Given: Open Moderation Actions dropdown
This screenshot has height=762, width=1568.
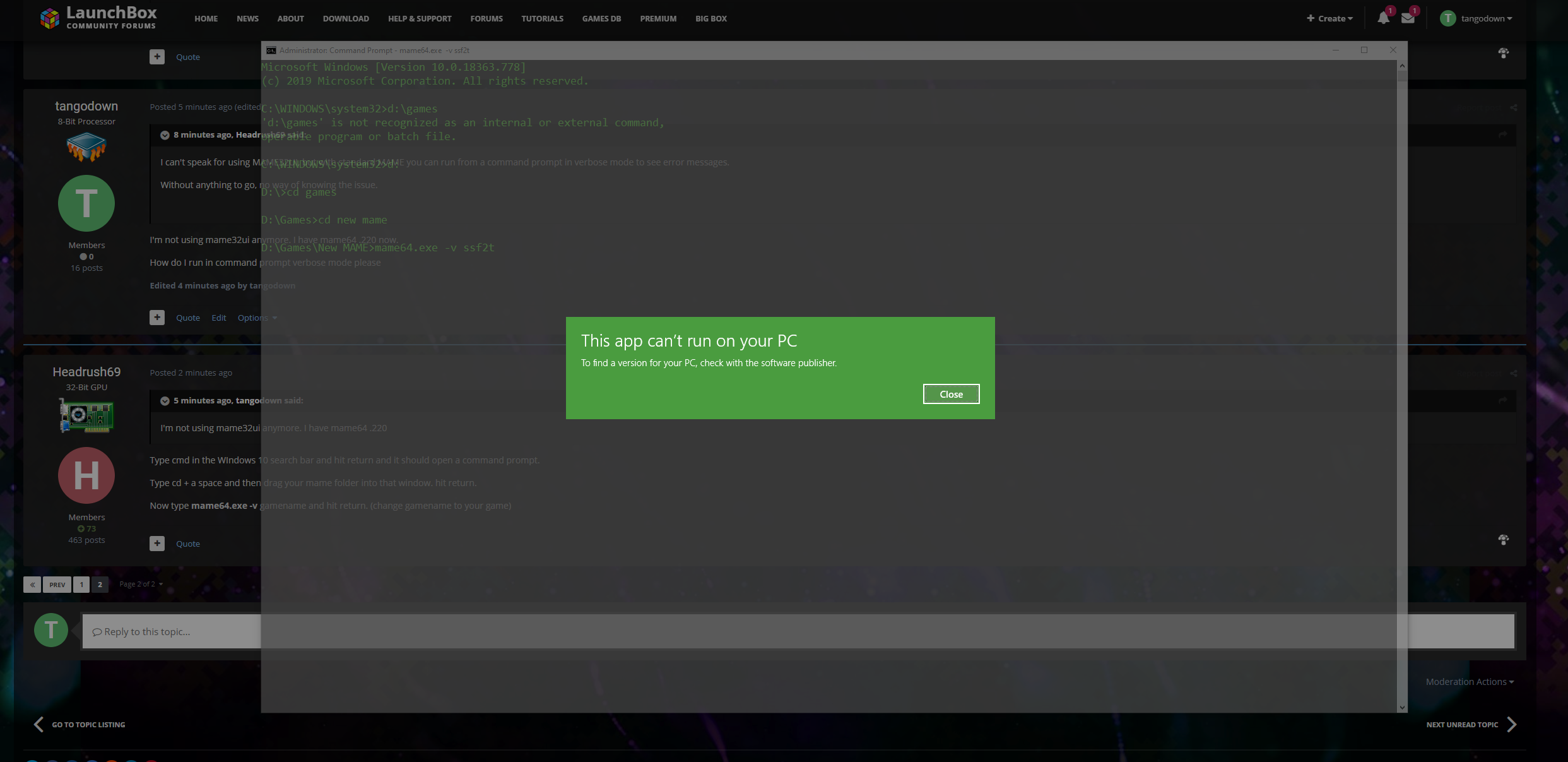Looking at the screenshot, I should point(1469,682).
